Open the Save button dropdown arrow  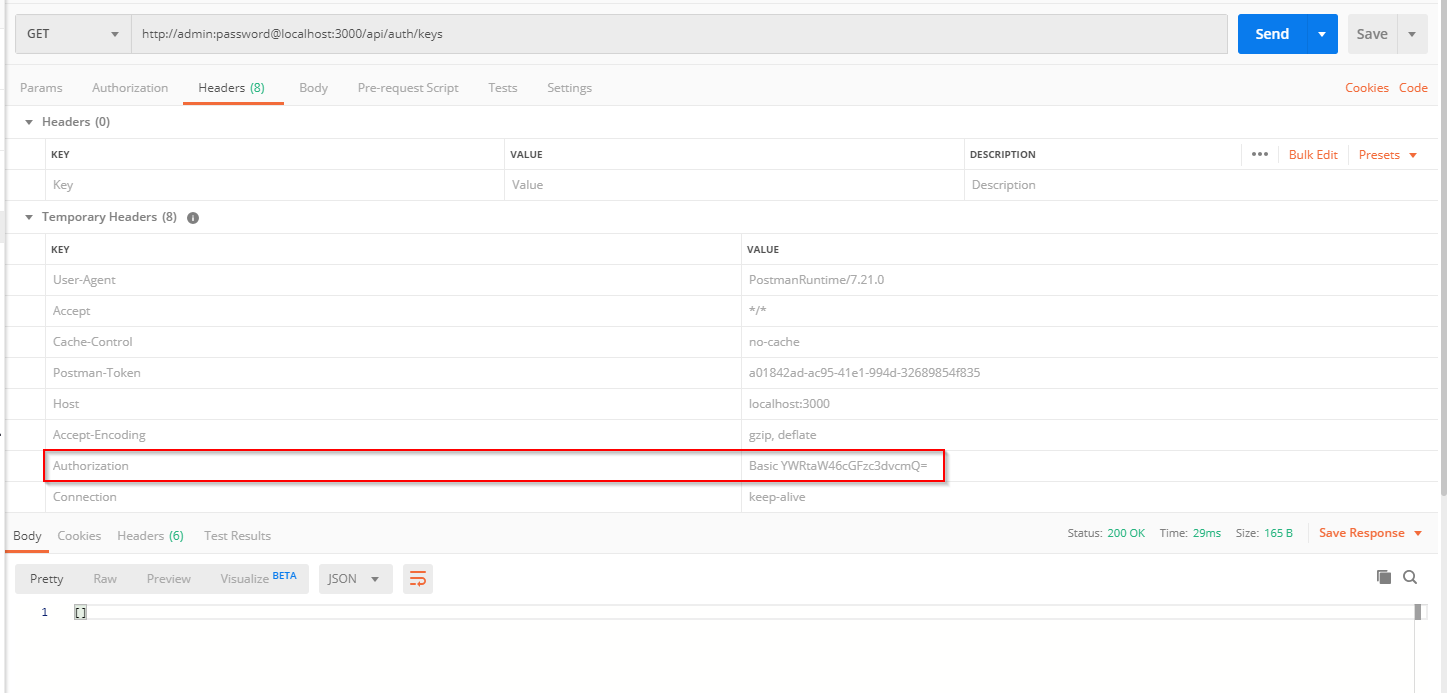(x=1412, y=33)
